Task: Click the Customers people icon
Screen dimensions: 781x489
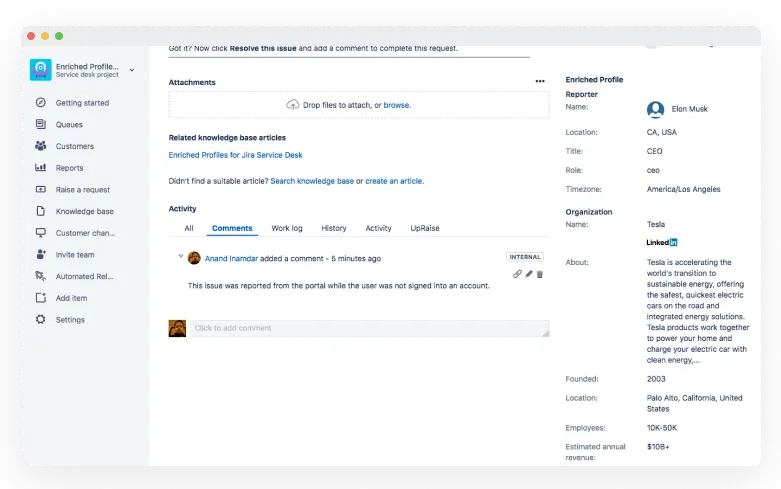Action: coord(40,146)
